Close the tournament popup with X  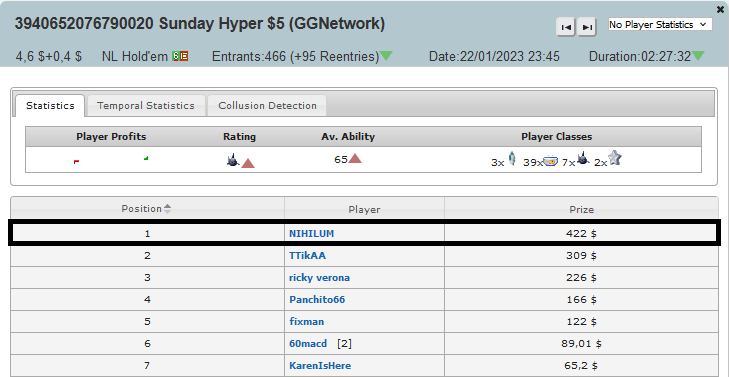[x=720, y=9]
